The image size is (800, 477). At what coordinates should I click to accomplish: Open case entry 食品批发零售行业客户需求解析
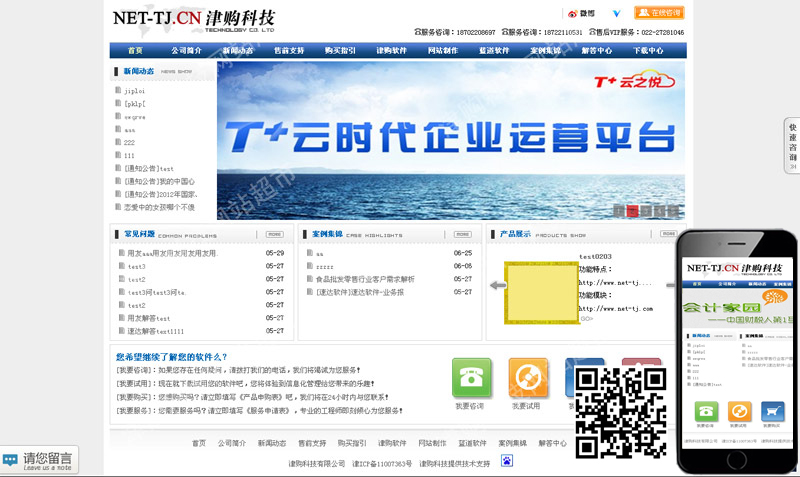point(365,279)
